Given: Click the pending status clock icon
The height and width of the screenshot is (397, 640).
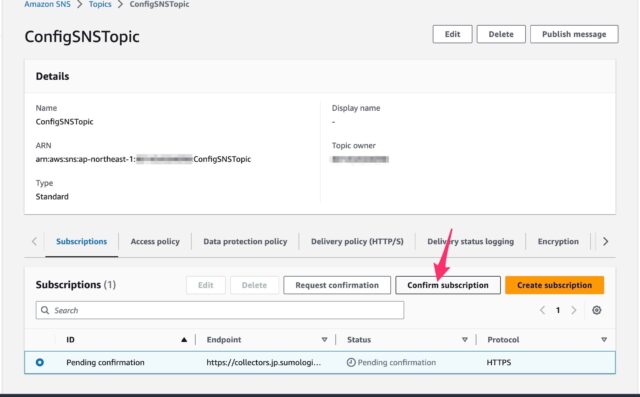Looking at the screenshot, I should (351, 362).
